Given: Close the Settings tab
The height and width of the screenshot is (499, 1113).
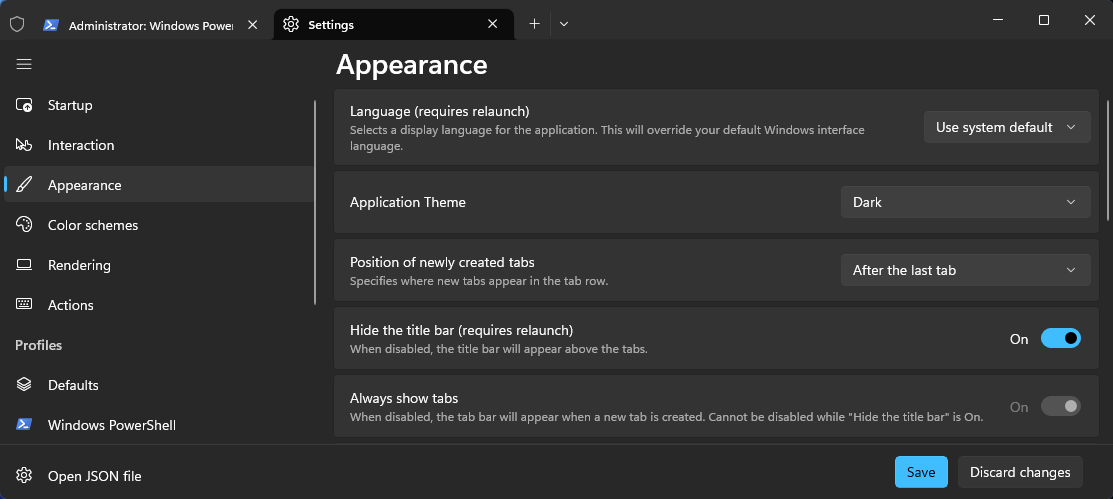Looking at the screenshot, I should click(493, 24).
